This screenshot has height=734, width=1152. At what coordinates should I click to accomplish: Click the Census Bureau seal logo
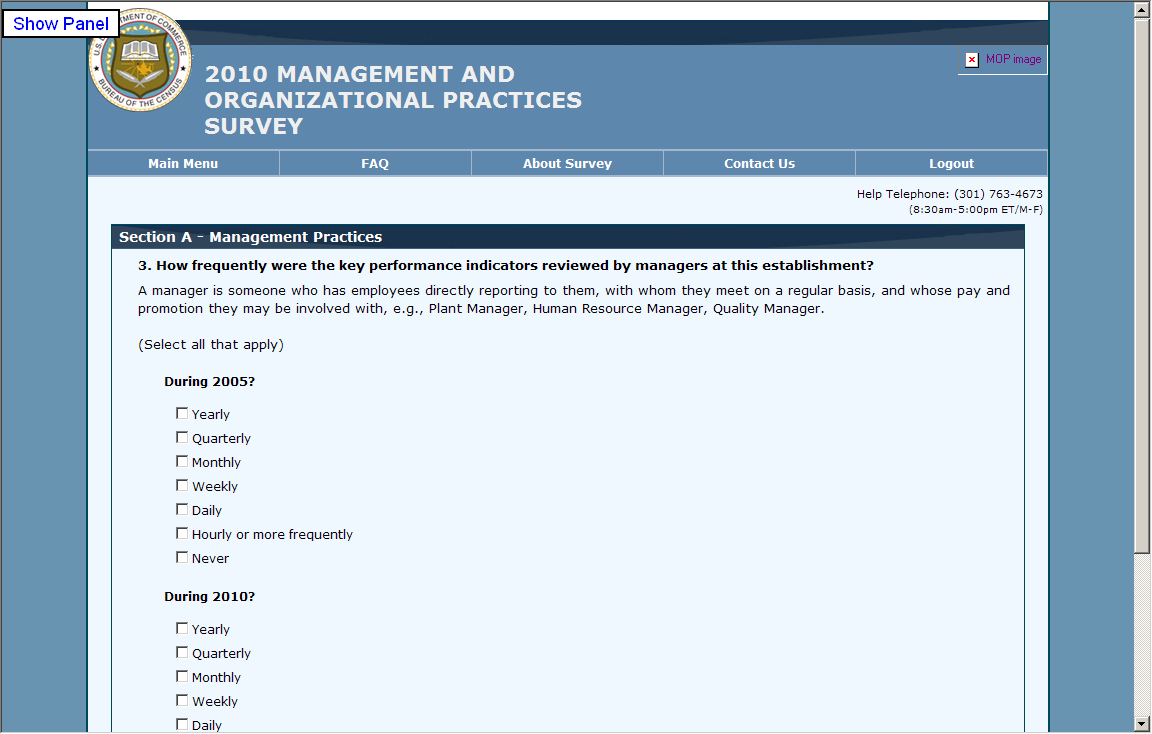pyautogui.click(x=140, y=60)
